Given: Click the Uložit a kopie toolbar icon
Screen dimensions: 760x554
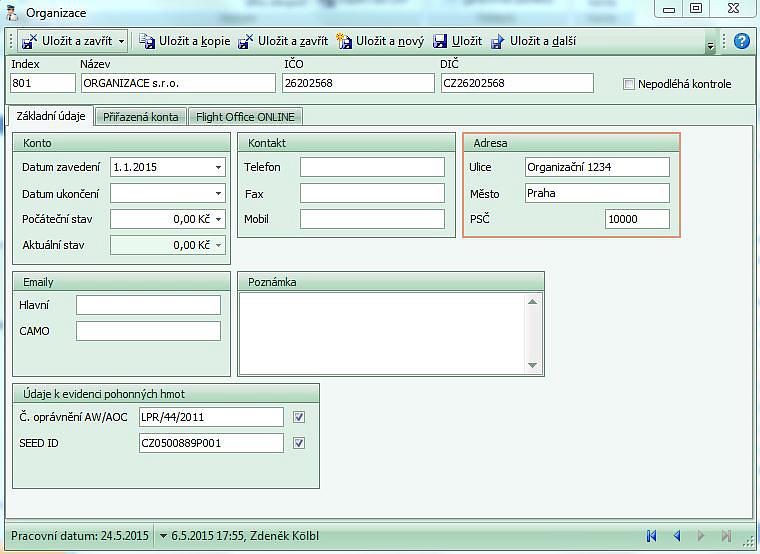Looking at the screenshot, I should tap(147, 41).
